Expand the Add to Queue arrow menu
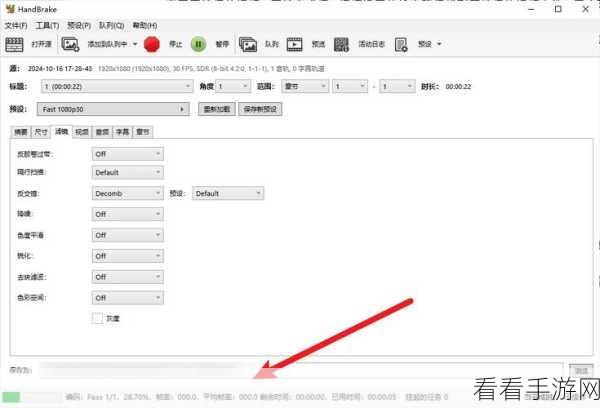Viewport: 600px width, 408px height. [x=135, y=44]
